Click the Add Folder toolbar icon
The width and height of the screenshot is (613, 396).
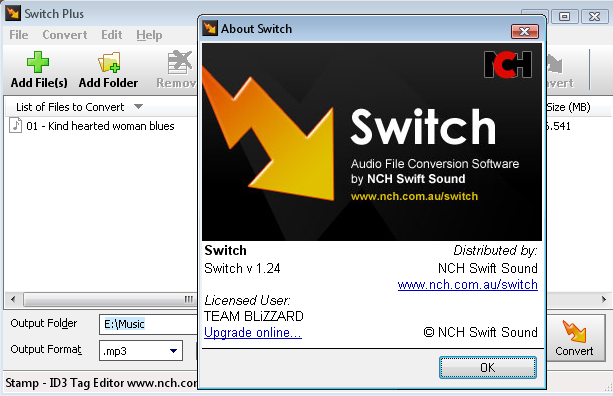point(109,62)
